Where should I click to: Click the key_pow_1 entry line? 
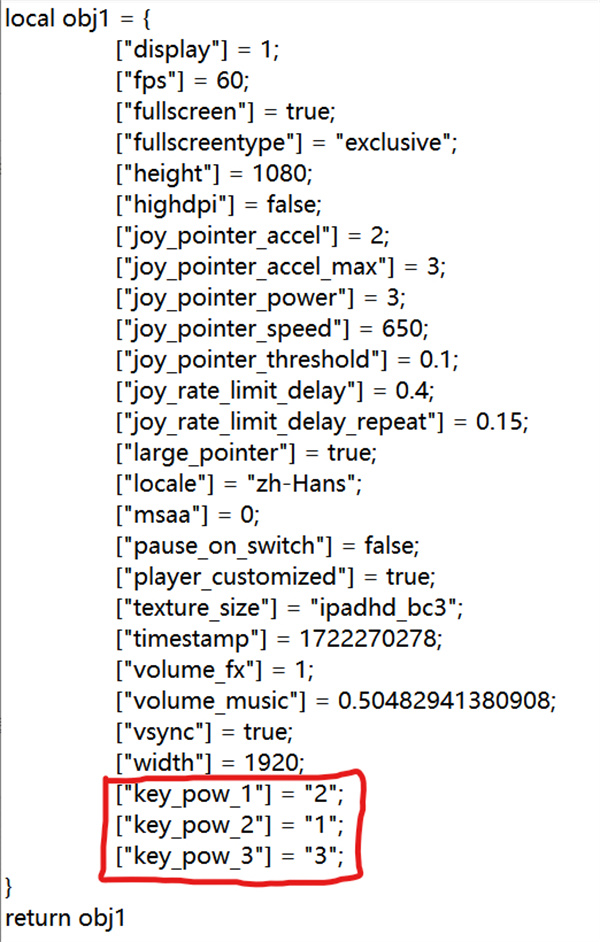point(230,794)
